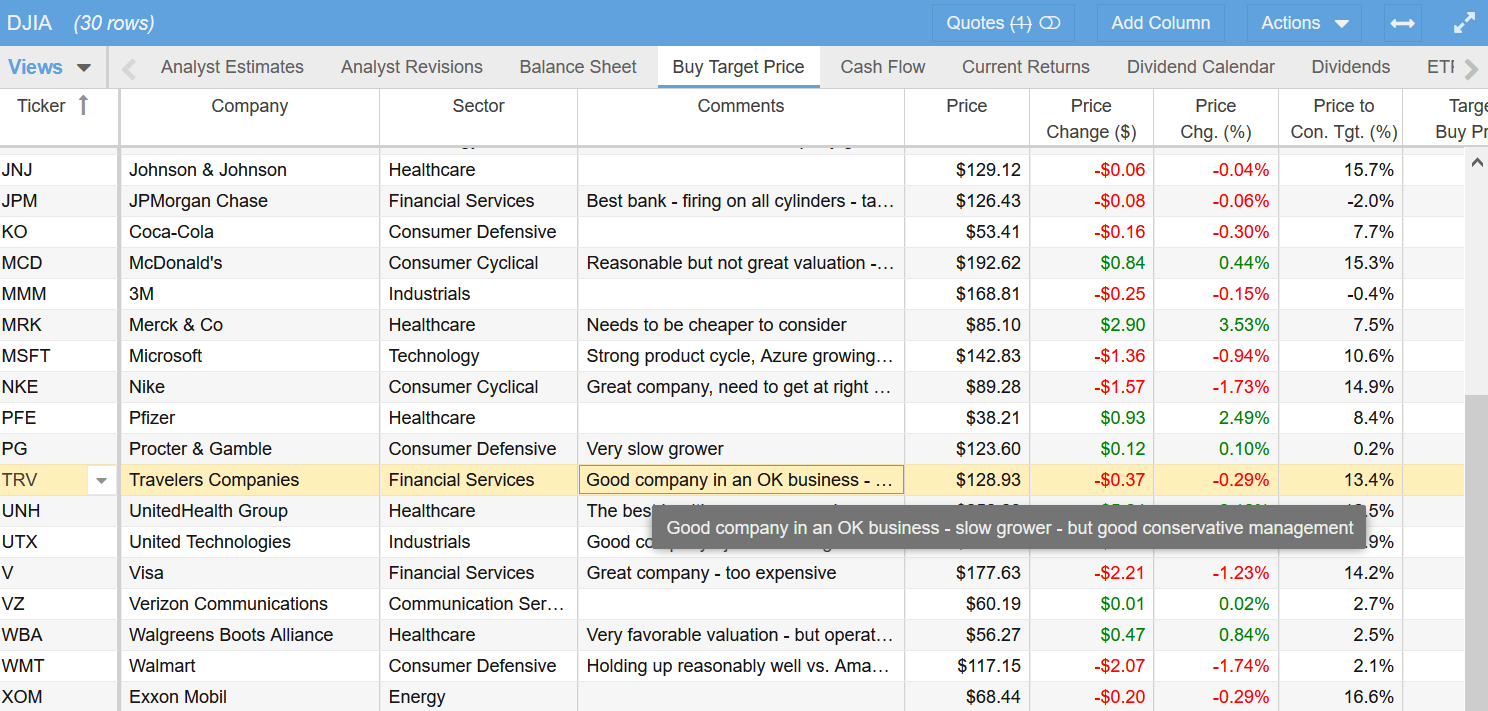Switch to the Analyst Estimates tab
The height and width of the screenshot is (711, 1488).
(232, 67)
